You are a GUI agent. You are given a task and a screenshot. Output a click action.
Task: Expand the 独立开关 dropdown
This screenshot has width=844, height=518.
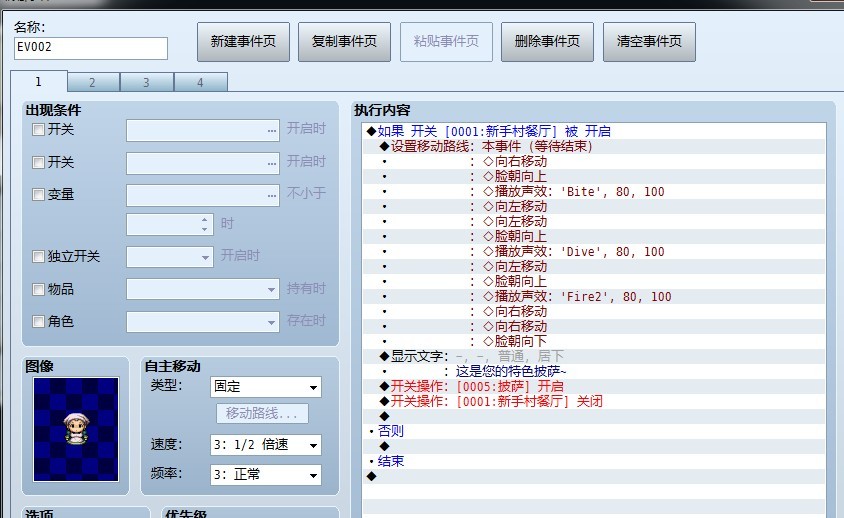pos(170,257)
